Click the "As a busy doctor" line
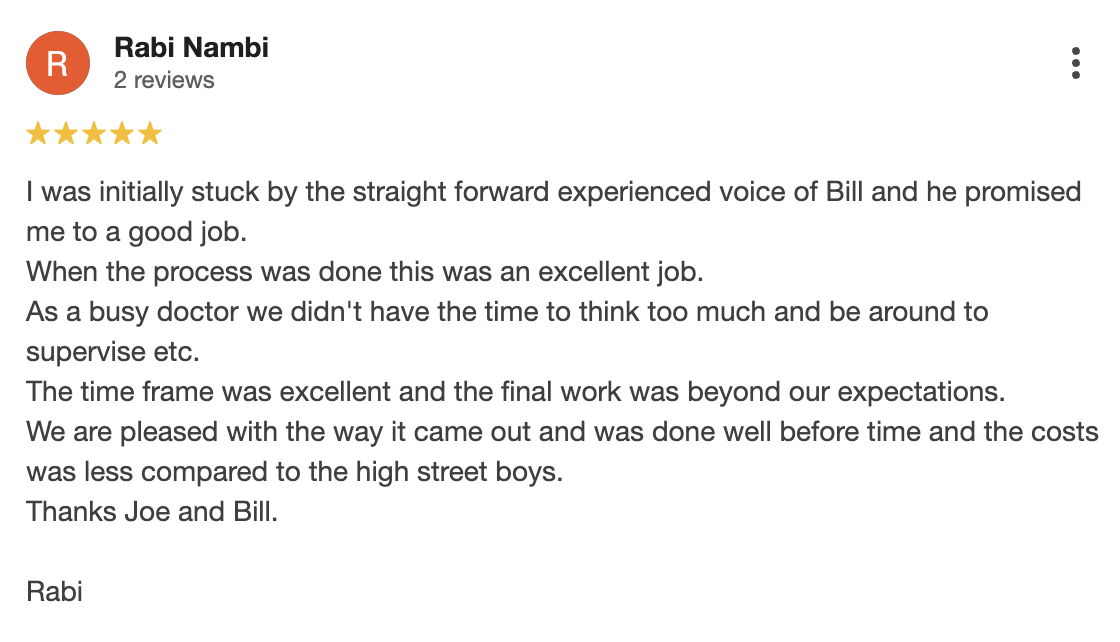The height and width of the screenshot is (642, 1120). (x=507, y=312)
